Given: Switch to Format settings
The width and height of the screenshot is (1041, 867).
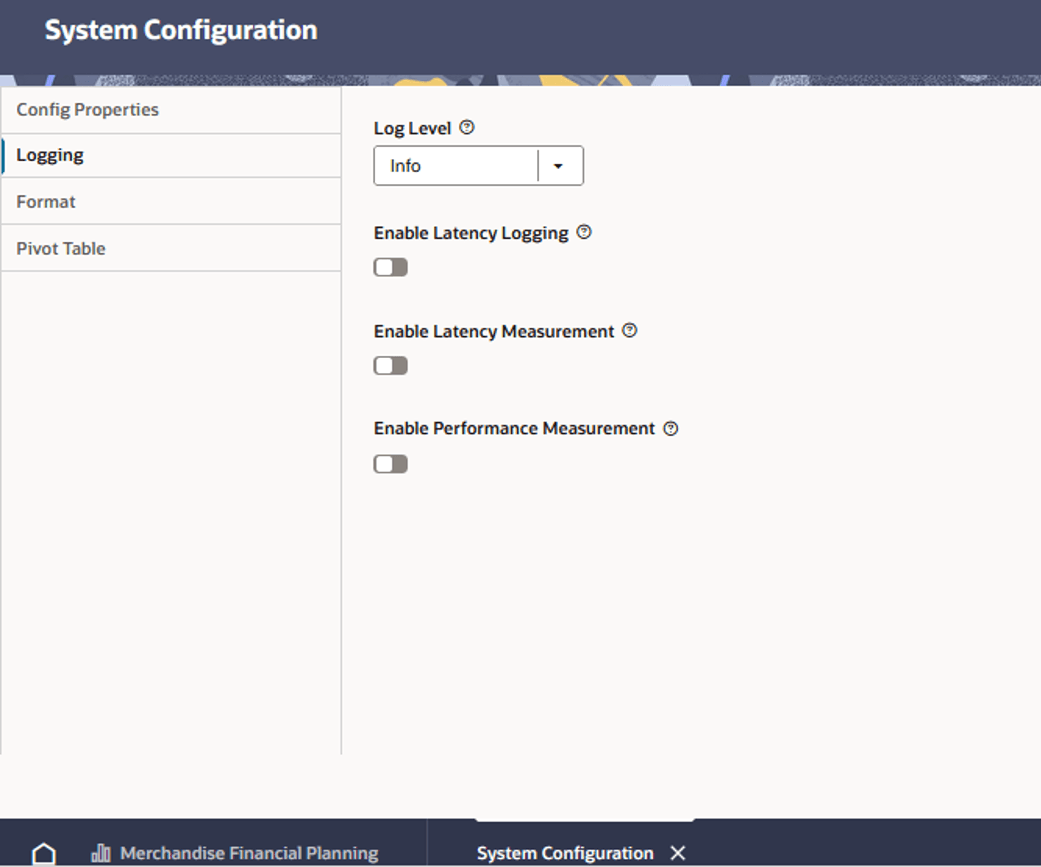Looking at the screenshot, I should [x=171, y=201].
